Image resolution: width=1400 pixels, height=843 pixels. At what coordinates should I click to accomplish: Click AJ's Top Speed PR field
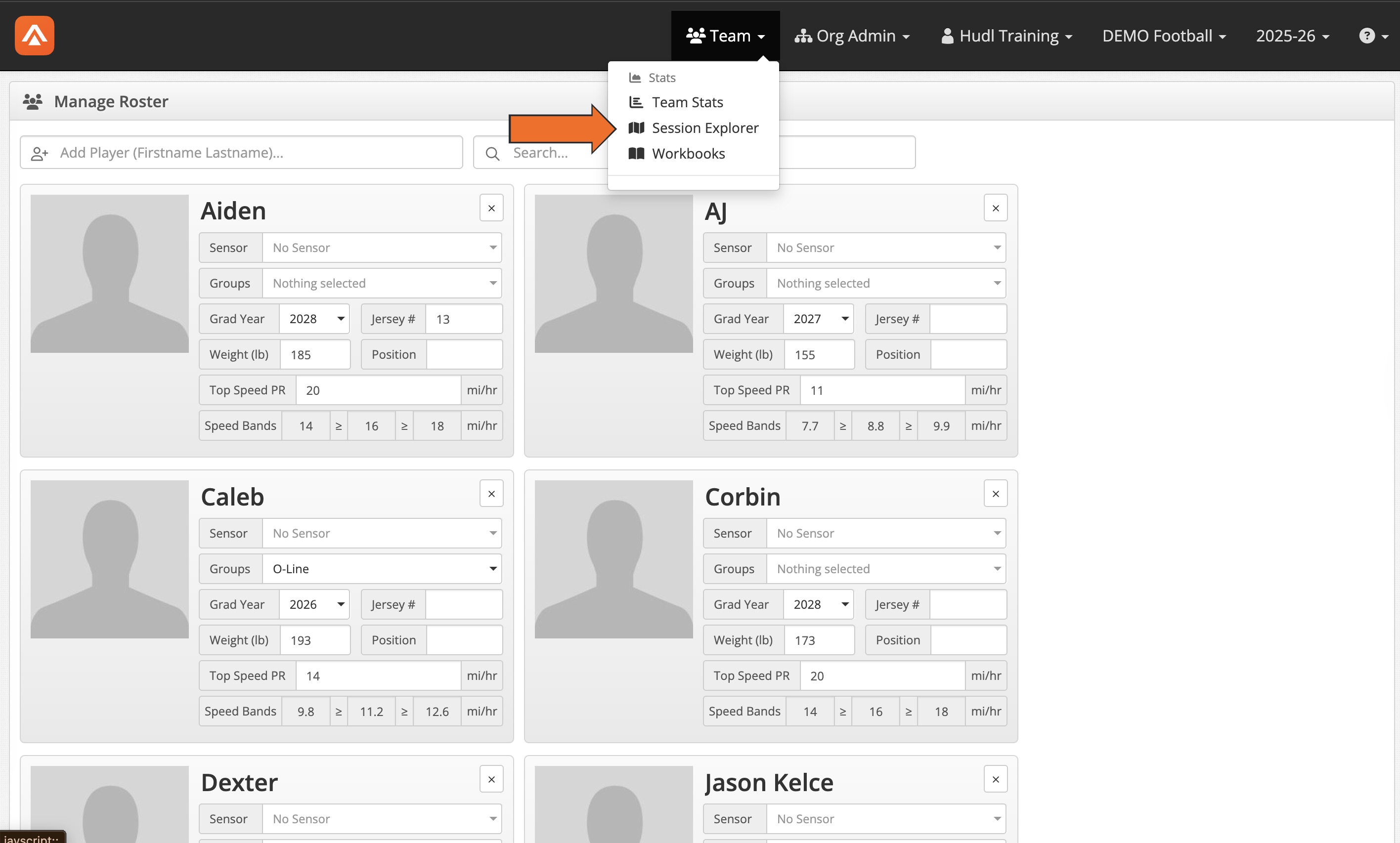coord(882,390)
